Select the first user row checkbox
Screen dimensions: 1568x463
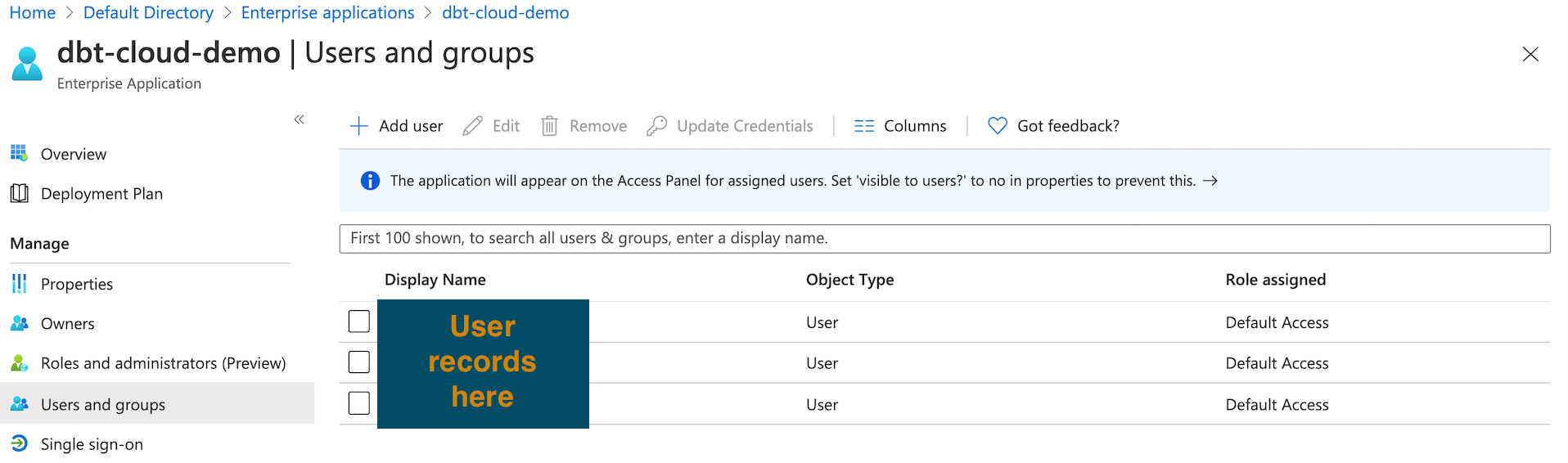359,321
